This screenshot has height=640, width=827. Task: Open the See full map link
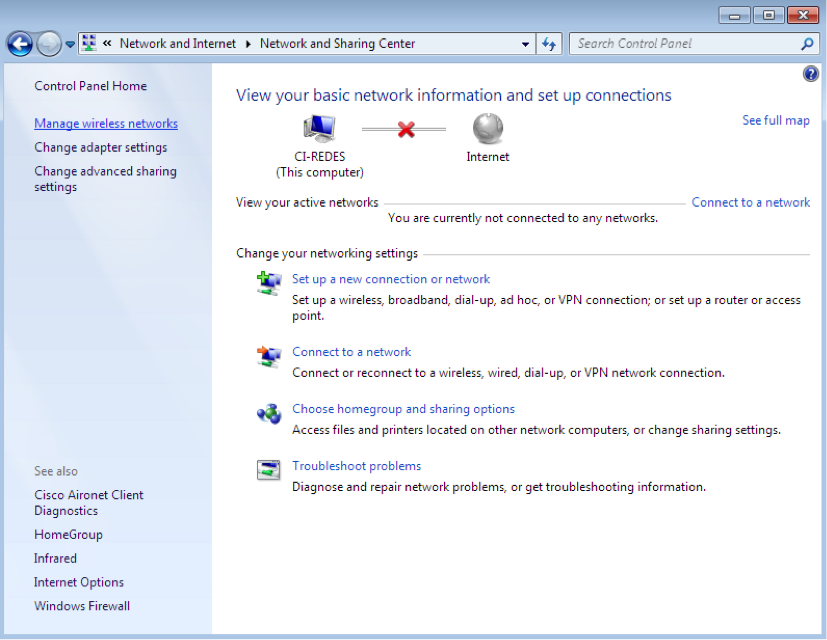point(775,119)
